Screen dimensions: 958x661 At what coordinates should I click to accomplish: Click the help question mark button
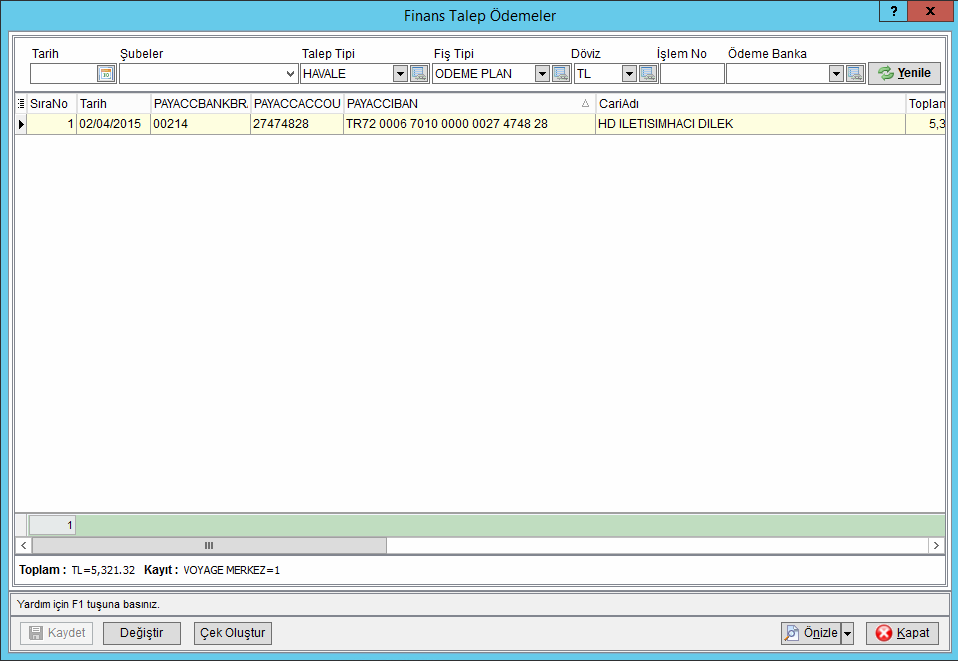894,11
